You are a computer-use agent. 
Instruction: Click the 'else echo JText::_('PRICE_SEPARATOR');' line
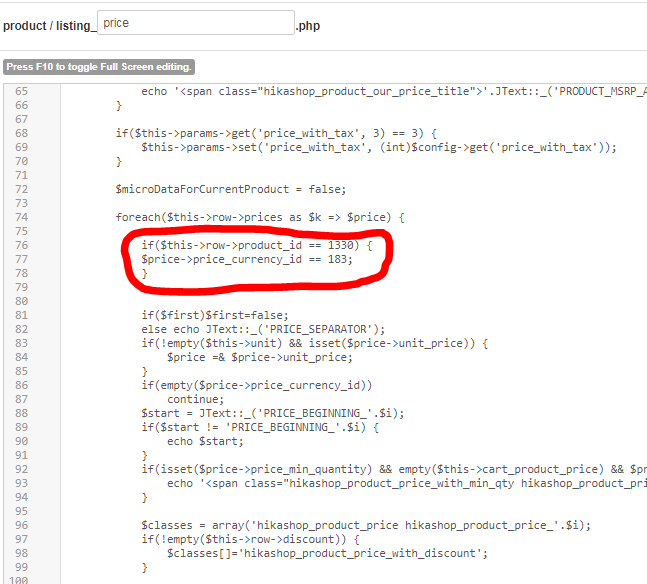(x=263, y=329)
